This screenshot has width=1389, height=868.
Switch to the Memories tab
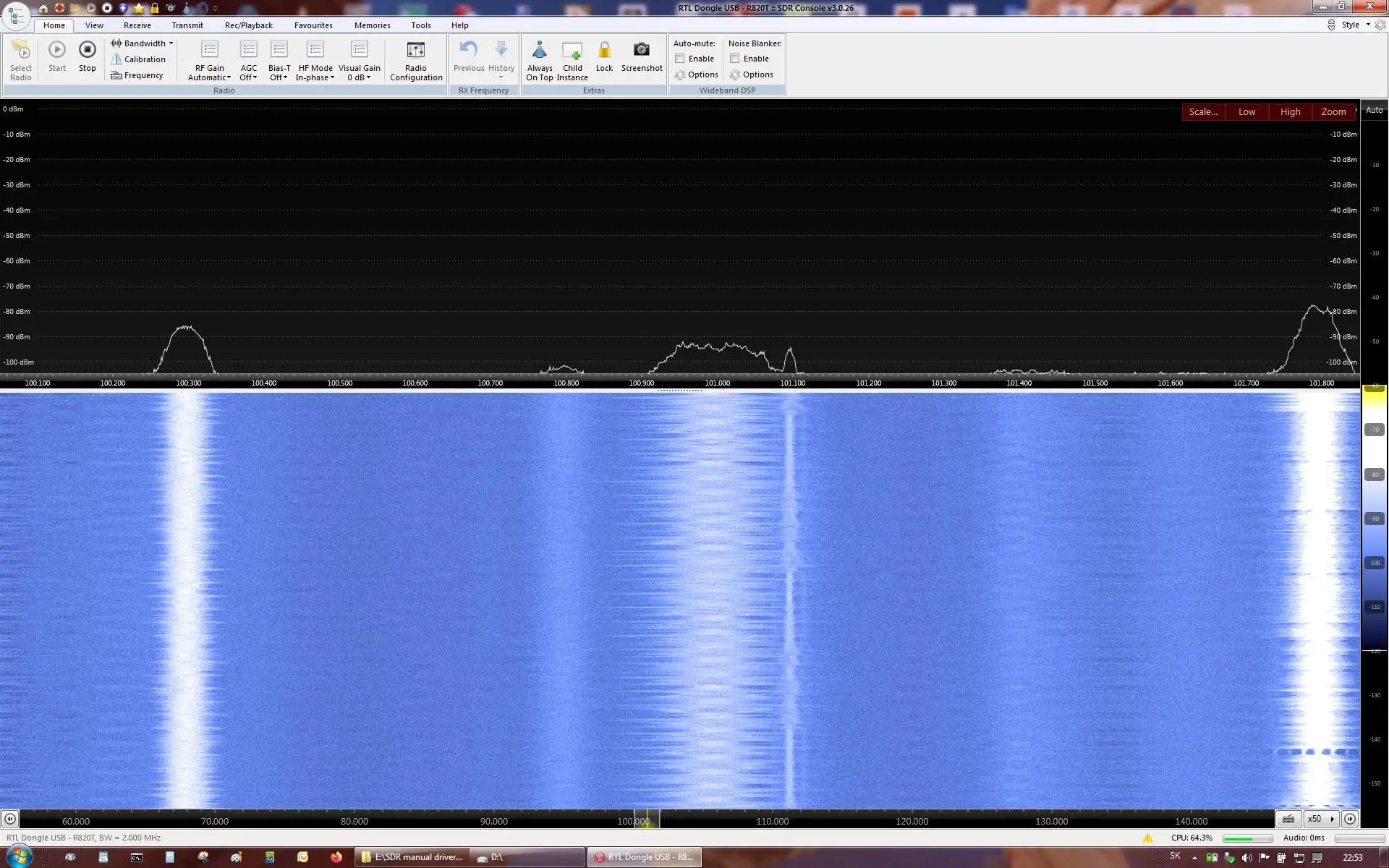pyautogui.click(x=372, y=25)
